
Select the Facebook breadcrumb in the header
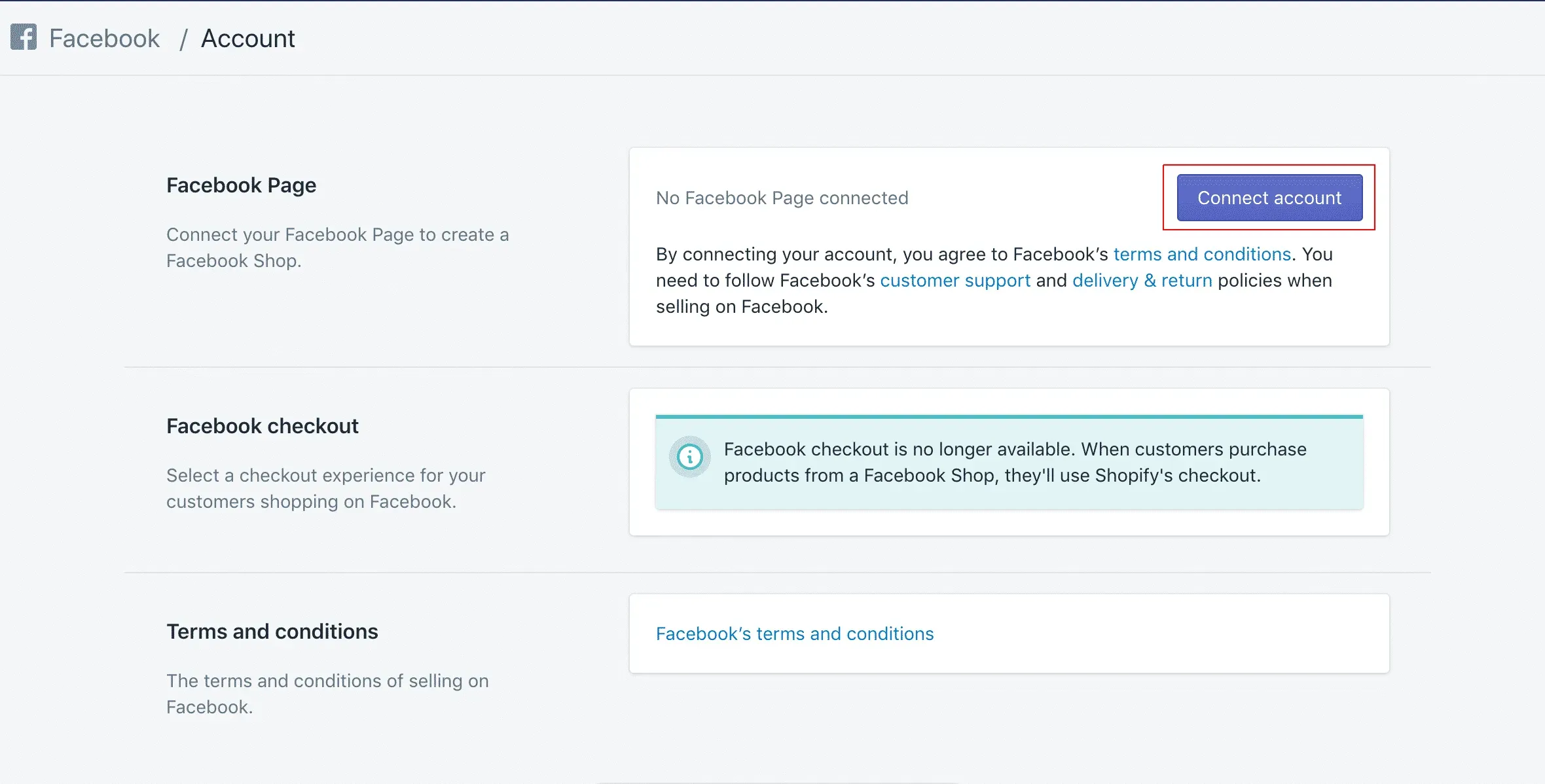coord(104,38)
